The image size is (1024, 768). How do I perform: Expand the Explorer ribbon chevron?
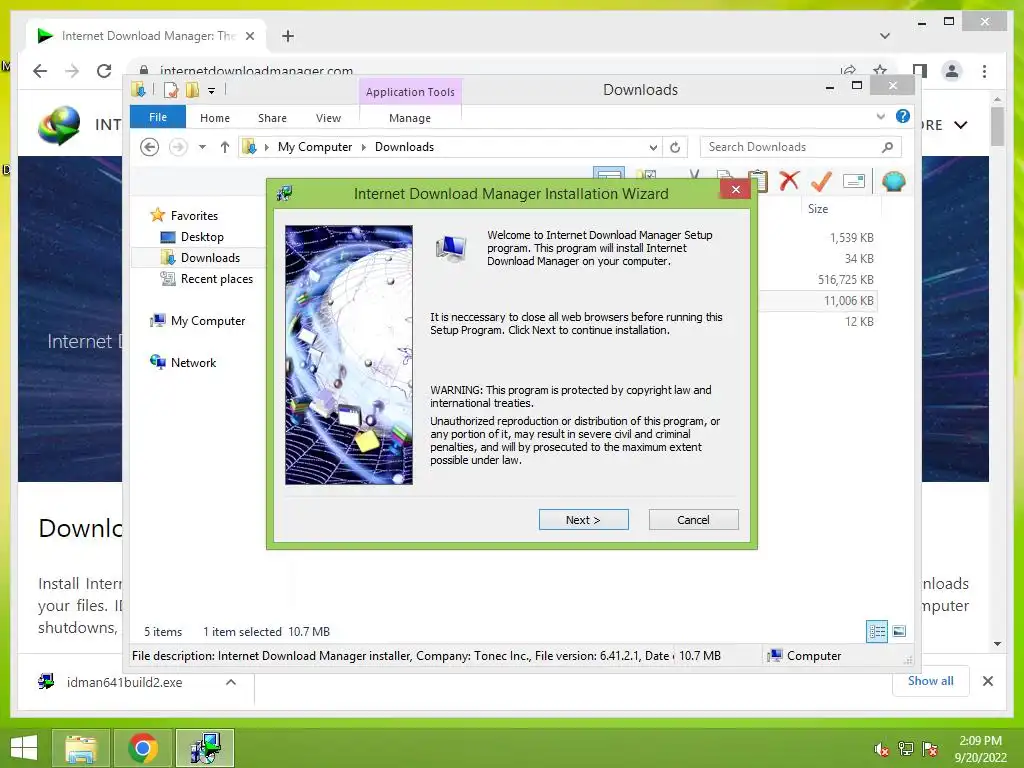click(881, 116)
